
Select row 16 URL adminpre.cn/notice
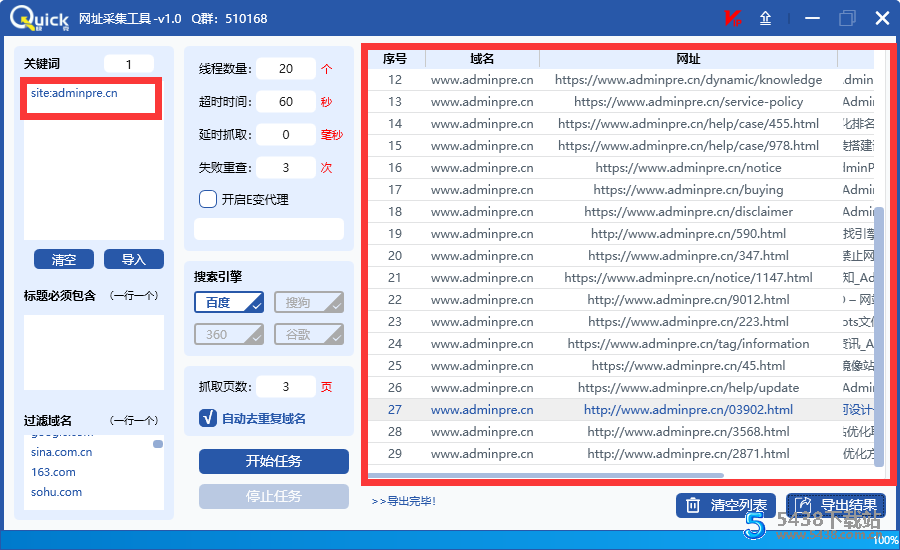coord(688,168)
